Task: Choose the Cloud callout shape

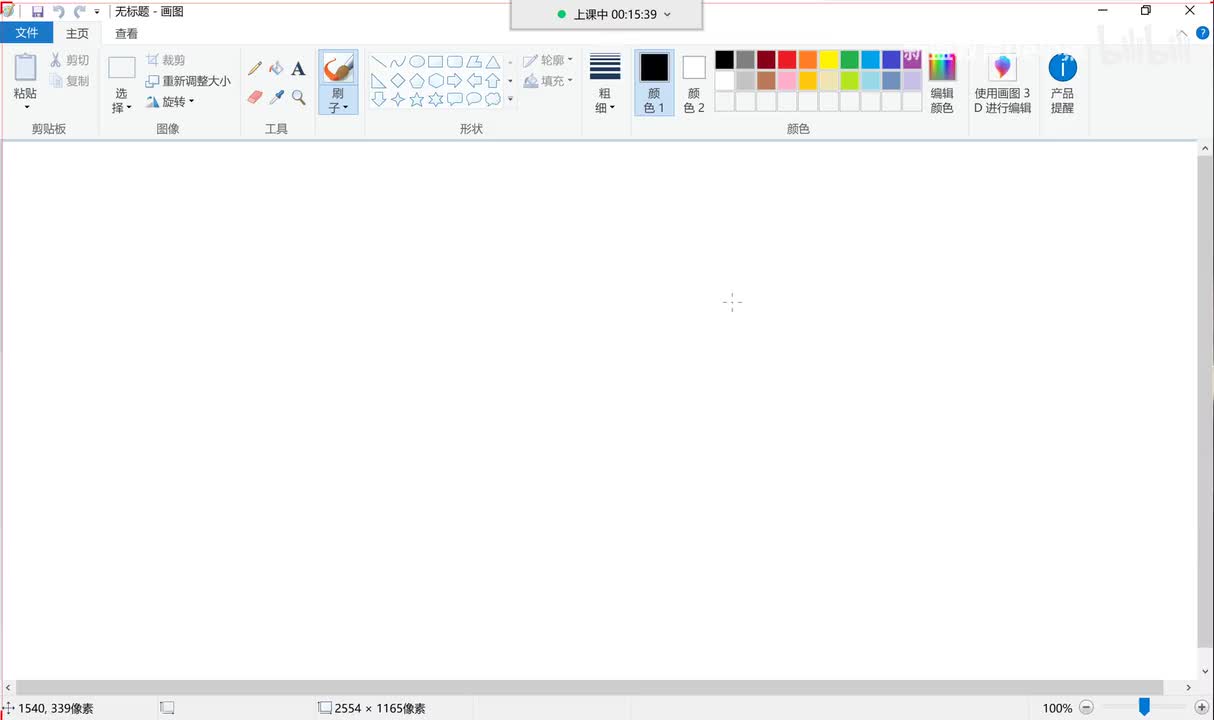Action: [493, 100]
